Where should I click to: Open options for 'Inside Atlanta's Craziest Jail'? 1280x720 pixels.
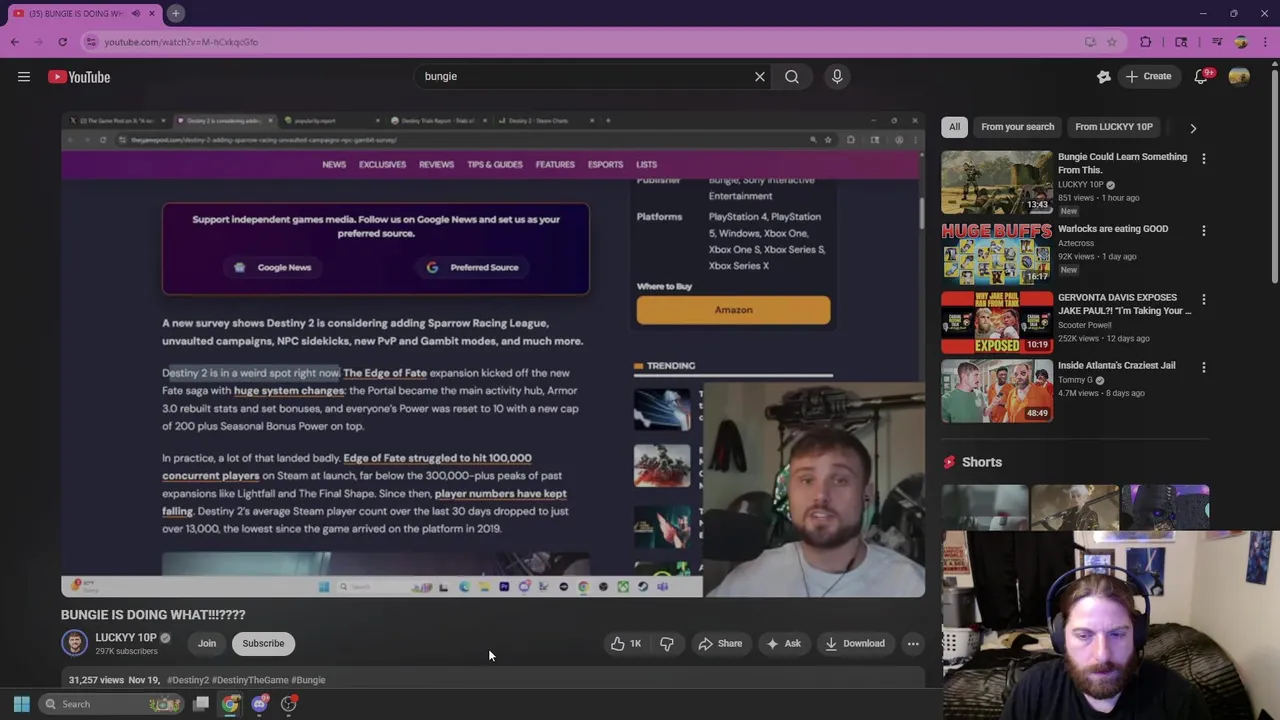(x=1204, y=368)
